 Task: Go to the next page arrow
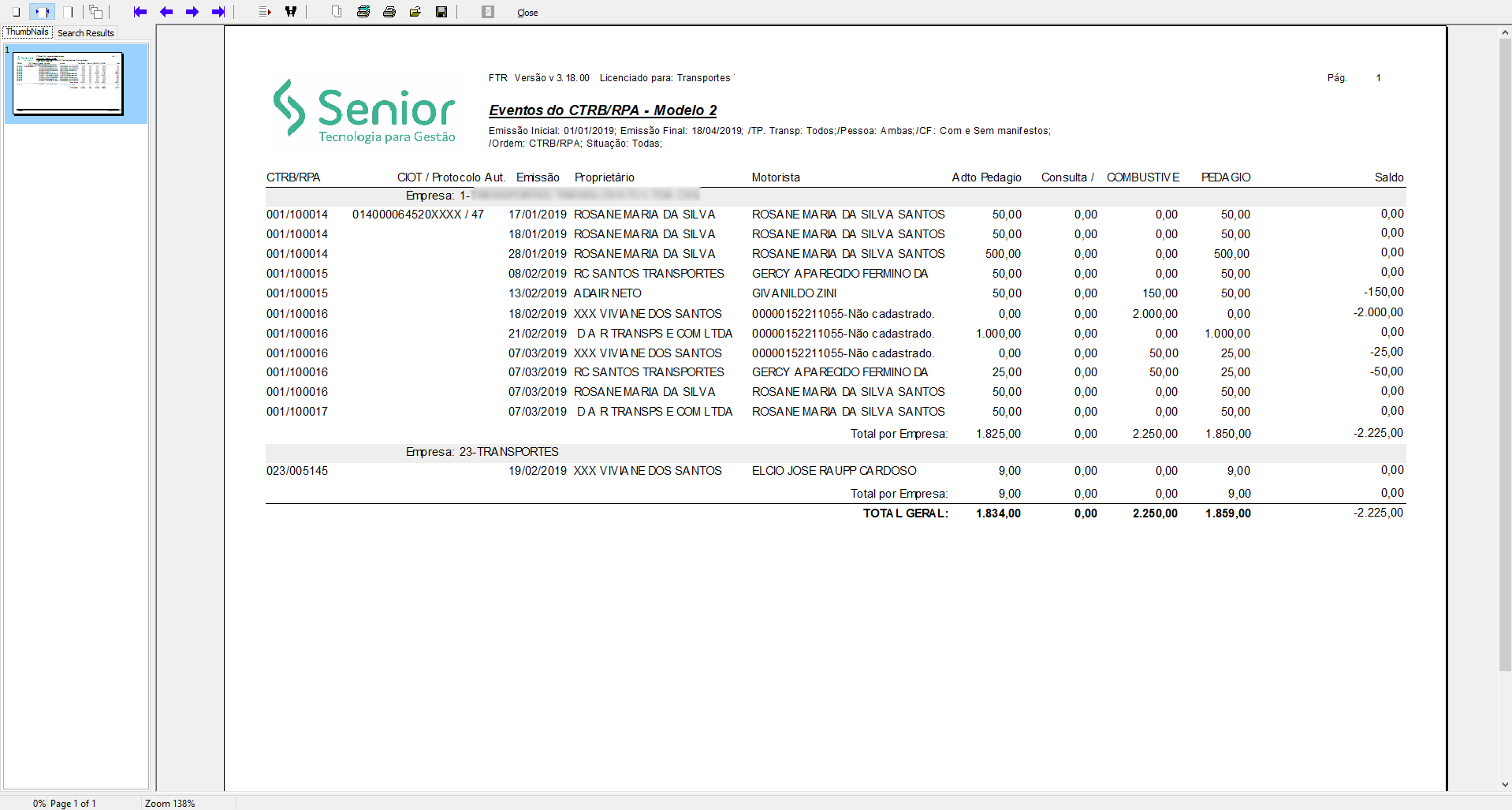(x=192, y=12)
